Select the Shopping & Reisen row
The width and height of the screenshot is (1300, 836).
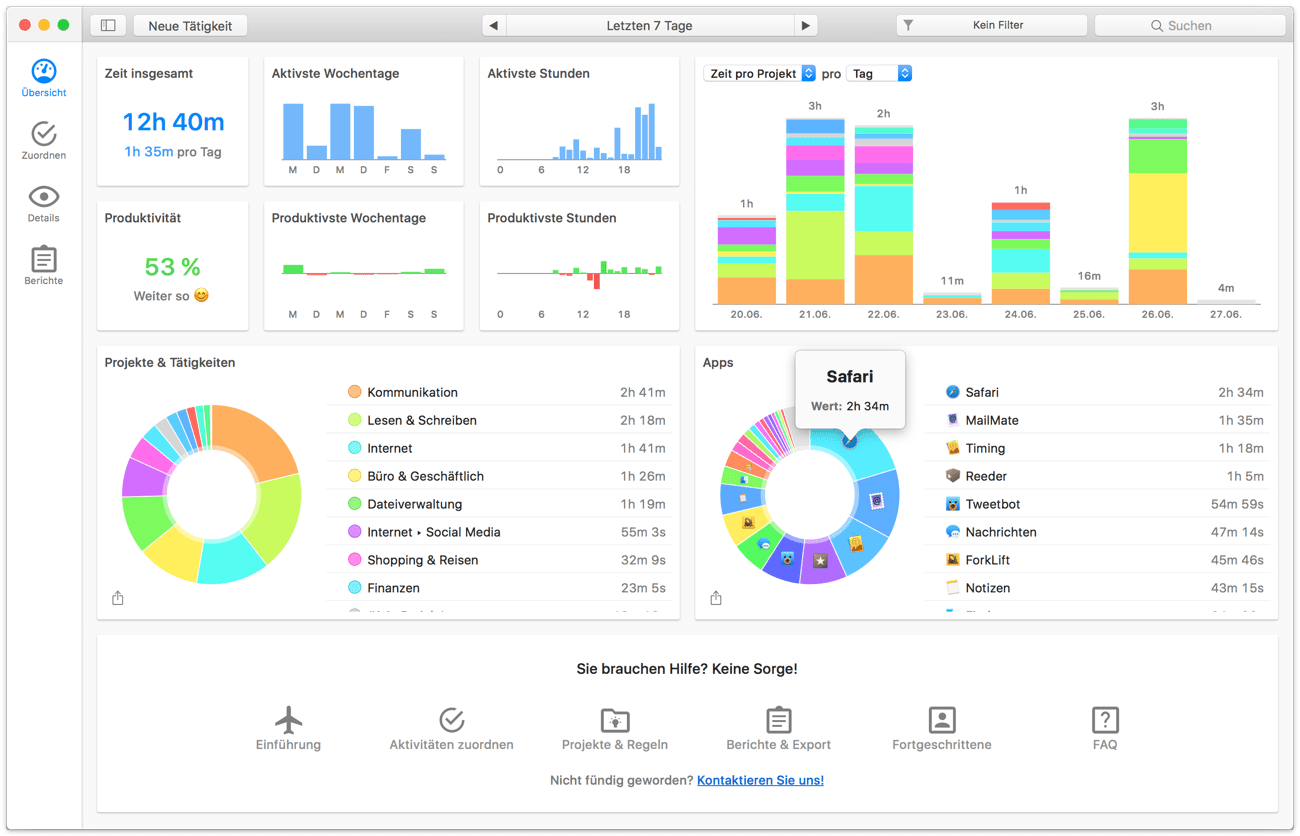503,560
